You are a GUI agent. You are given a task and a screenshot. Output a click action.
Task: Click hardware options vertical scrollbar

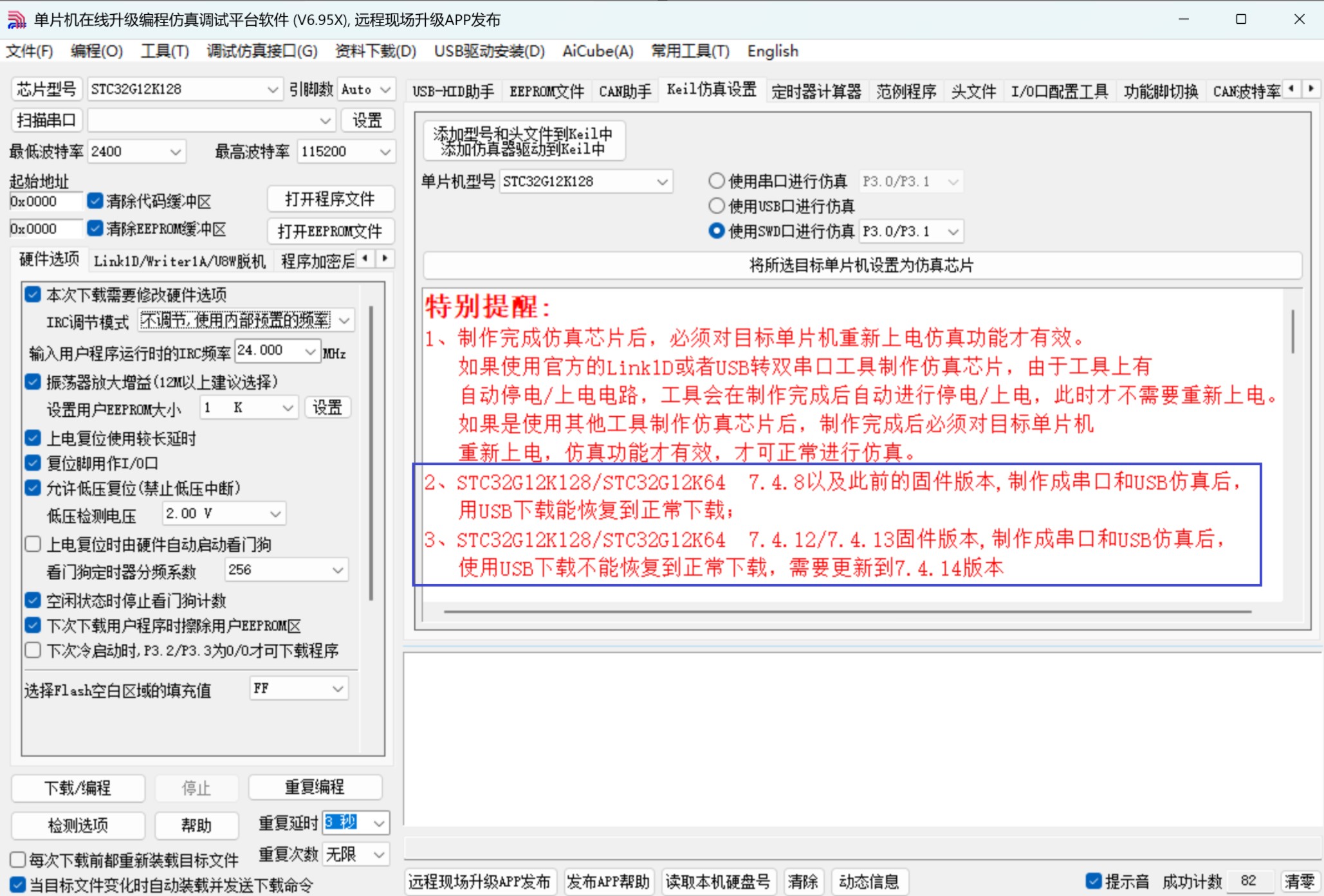point(371,453)
